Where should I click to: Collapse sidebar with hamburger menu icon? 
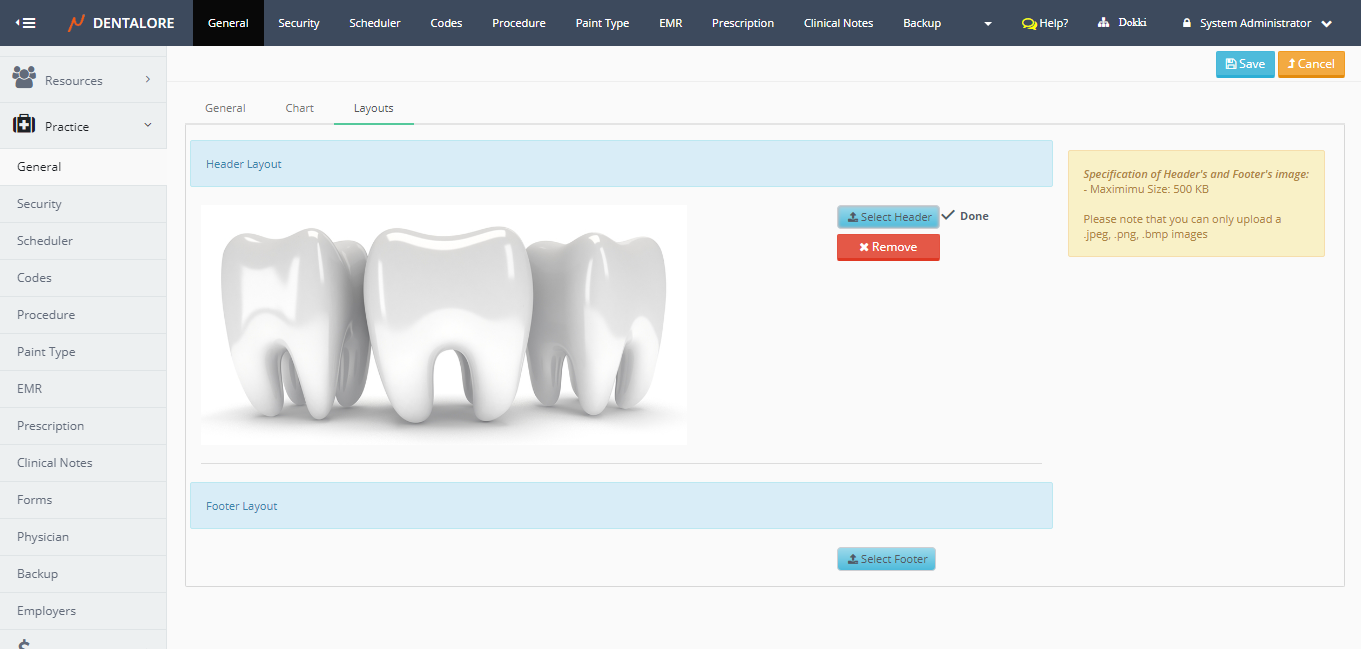[25, 23]
